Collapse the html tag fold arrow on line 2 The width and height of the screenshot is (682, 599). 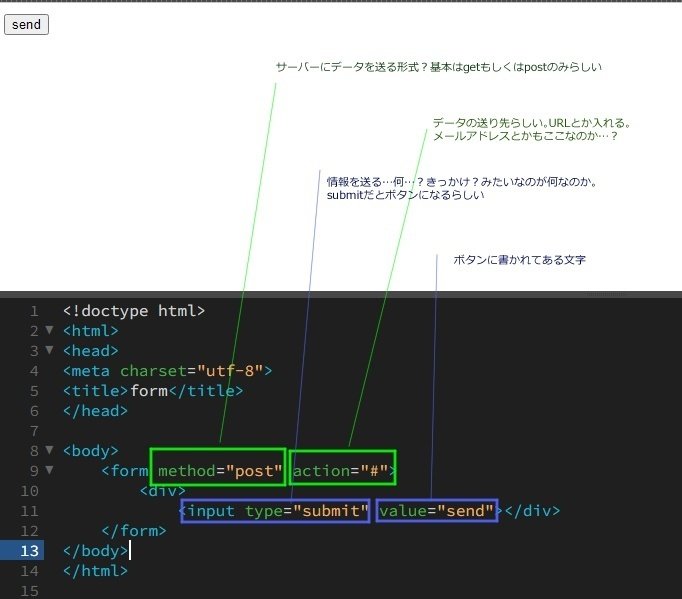click(50, 330)
